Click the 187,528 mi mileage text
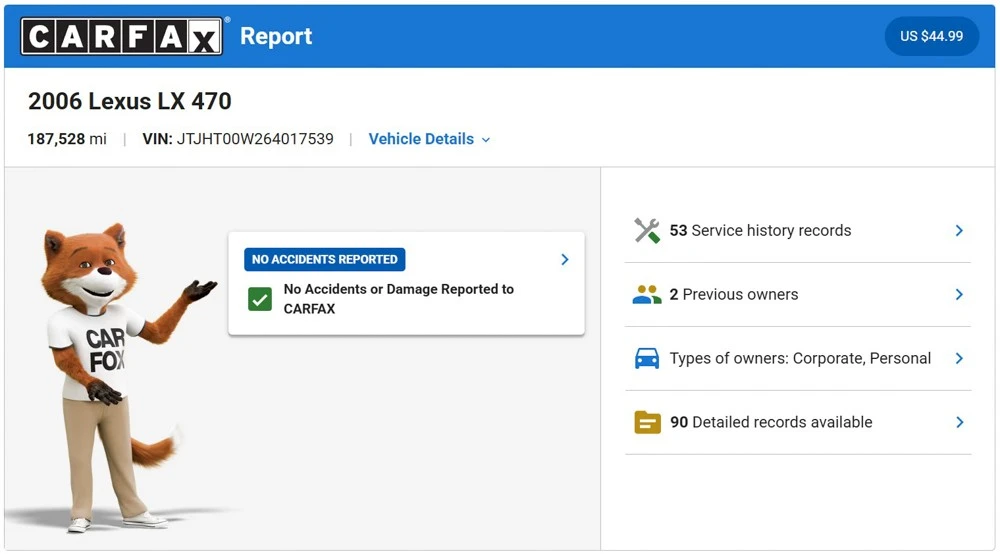 click(x=67, y=139)
